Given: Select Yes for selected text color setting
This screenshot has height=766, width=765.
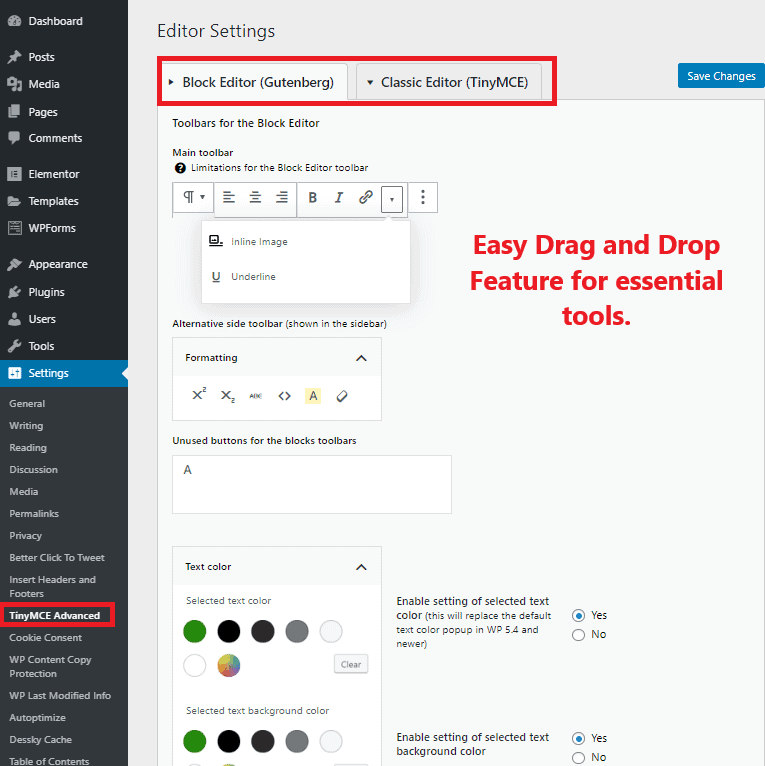Looking at the screenshot, I should point(578,616).
